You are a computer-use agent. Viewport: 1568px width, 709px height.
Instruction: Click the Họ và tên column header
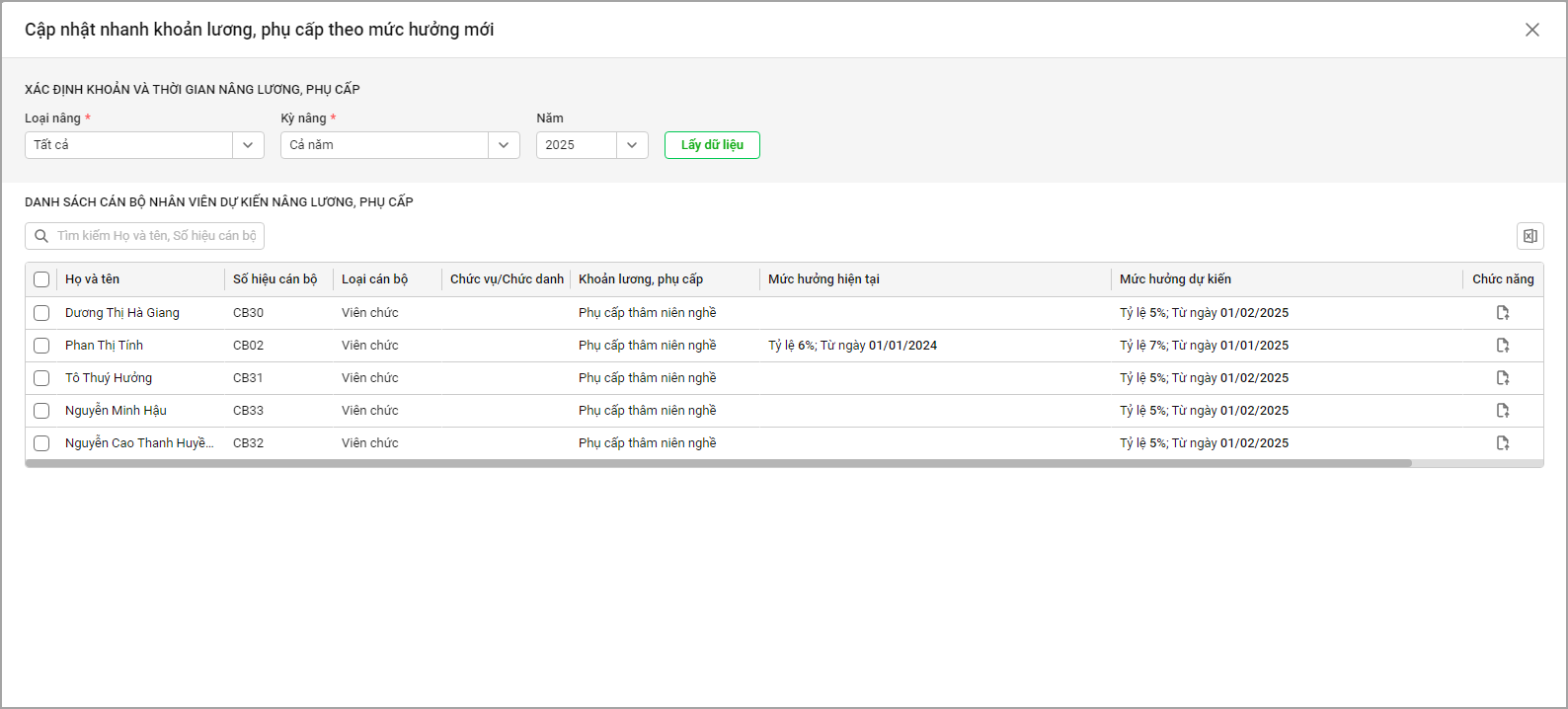coord(92,279)
